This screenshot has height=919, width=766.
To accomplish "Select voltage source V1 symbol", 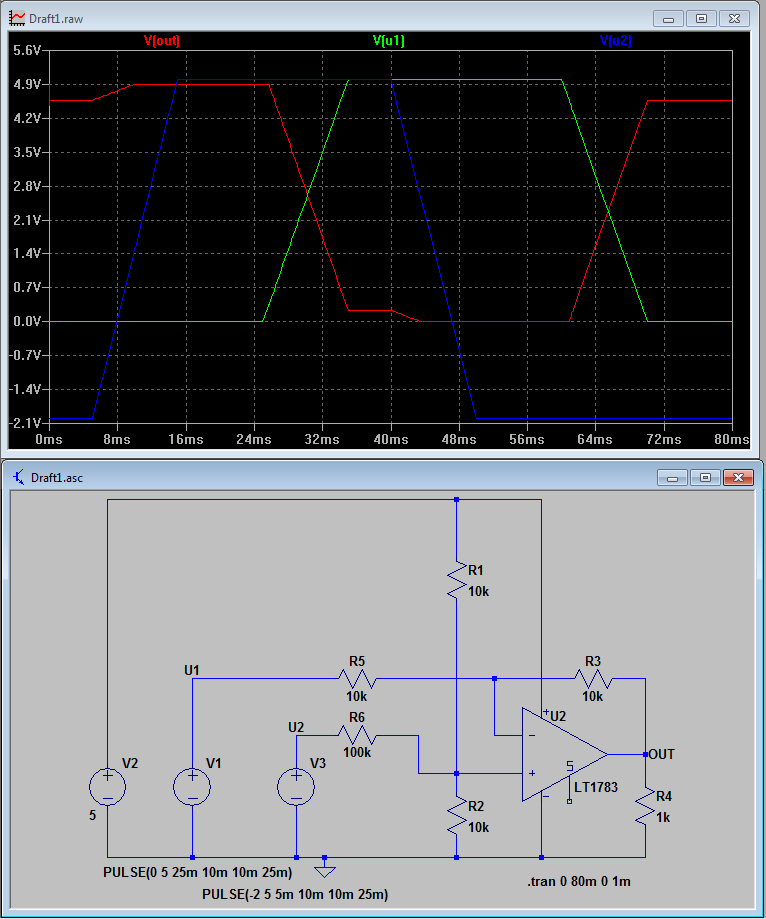I will point(192,787).
